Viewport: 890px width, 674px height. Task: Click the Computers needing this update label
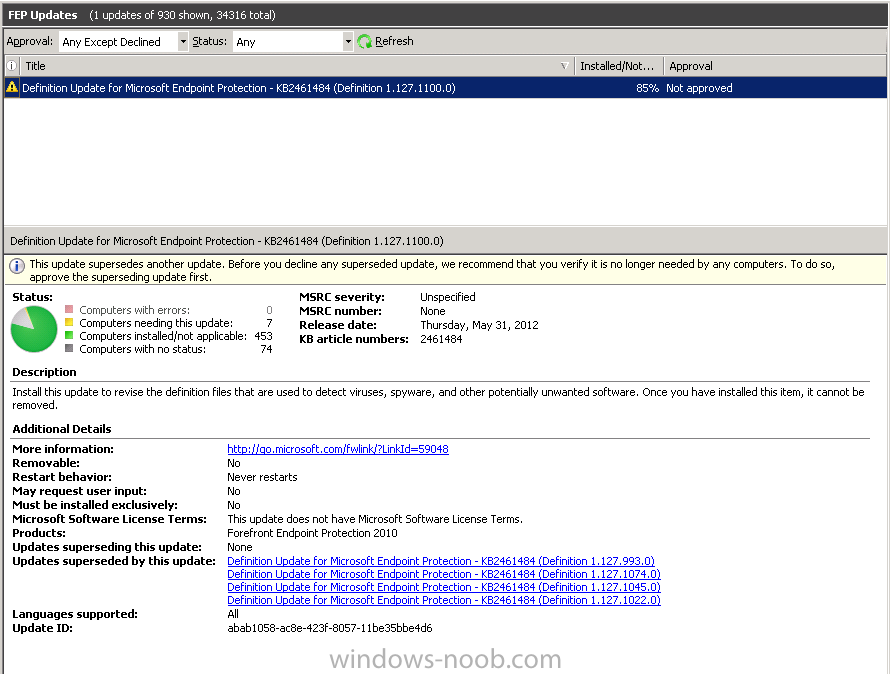pos(156,323)
